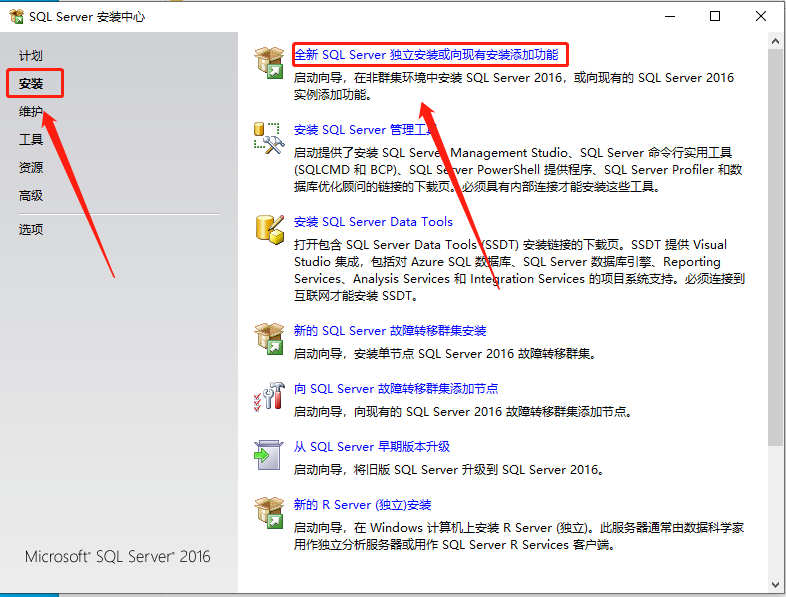786x597 pixels.
Task: Click the vertical scrollbar thumb
Action: point(775,247)
